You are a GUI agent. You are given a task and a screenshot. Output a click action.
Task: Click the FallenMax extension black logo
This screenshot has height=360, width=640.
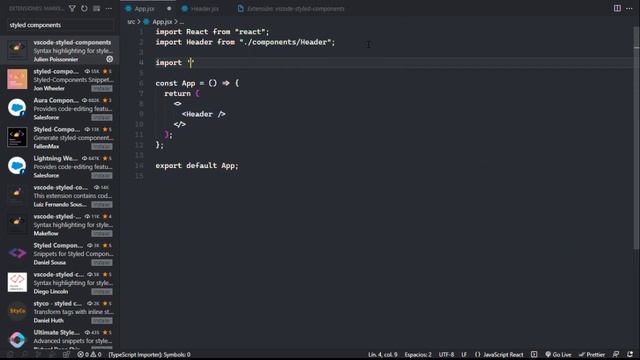tap(17, 137)
